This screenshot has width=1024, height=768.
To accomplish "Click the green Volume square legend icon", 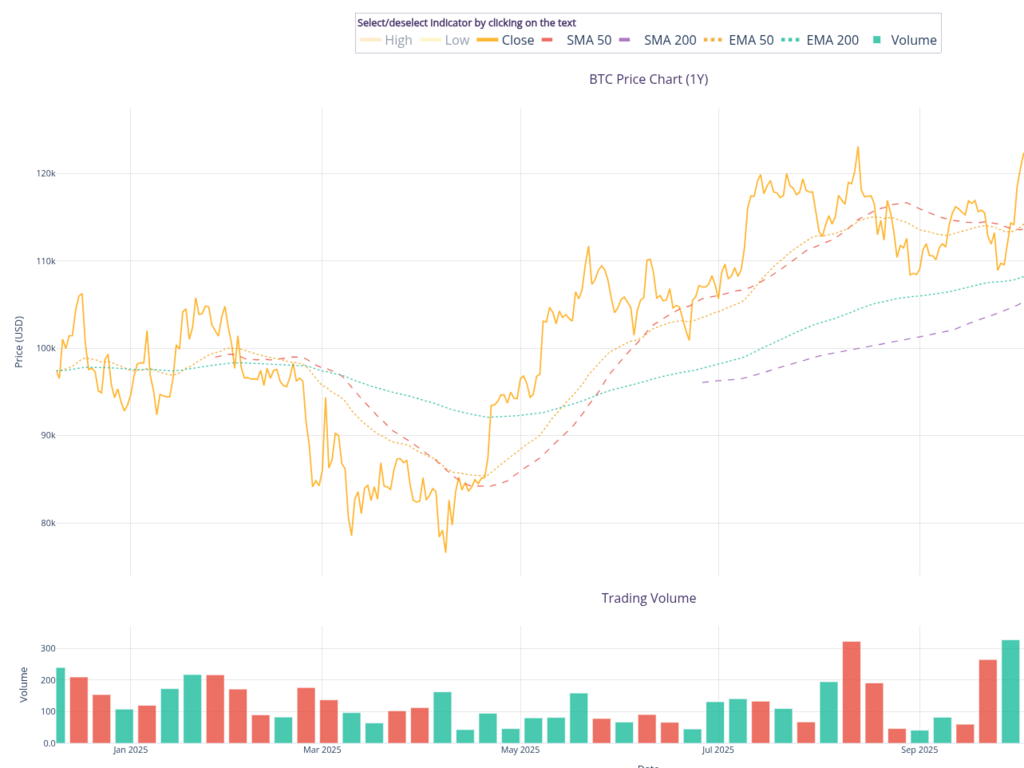I will tap(877, 40).
